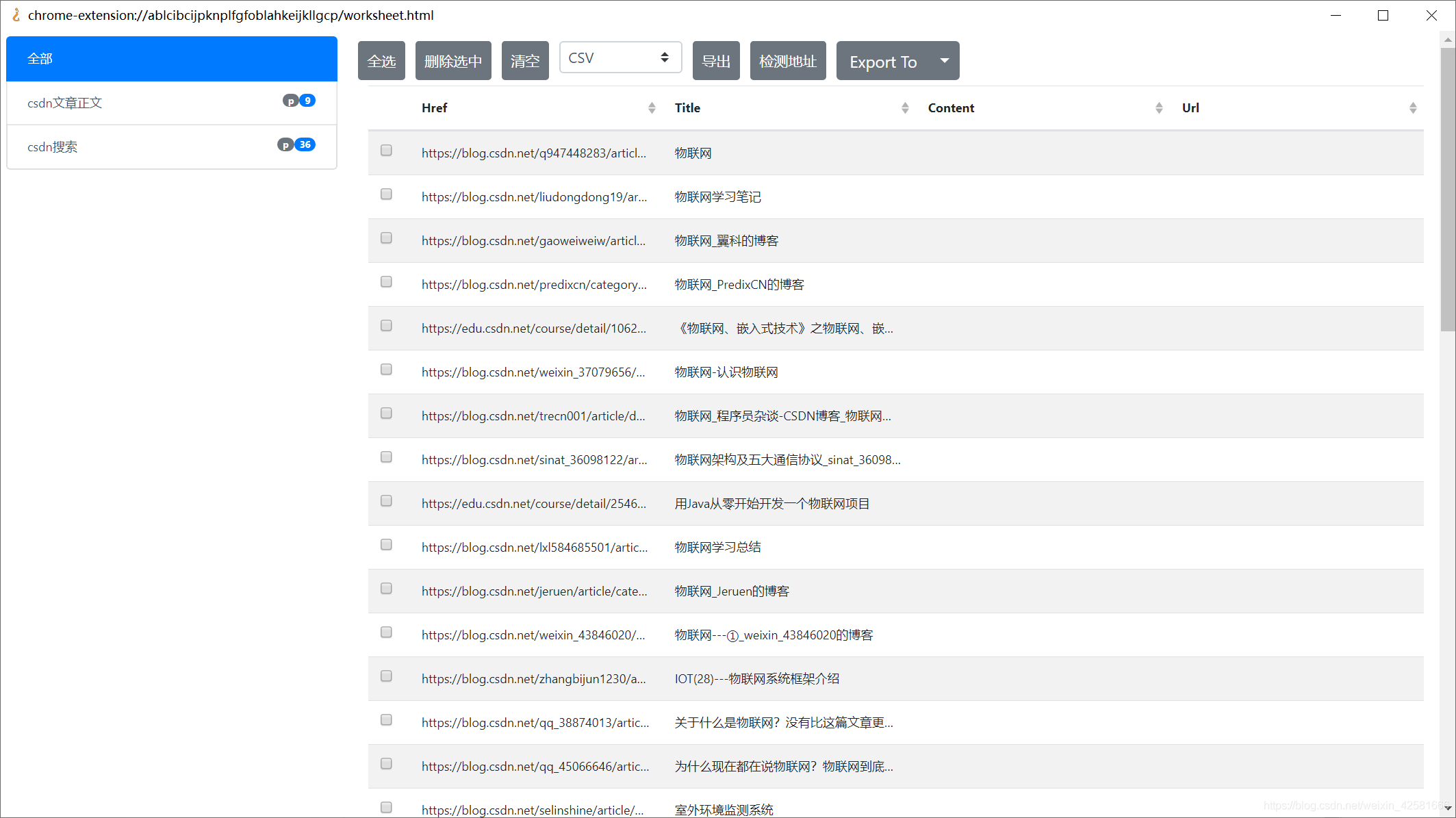Click the trecn001 article link
The width and height of the screenshot is (1456, 818).
(533, 416)
